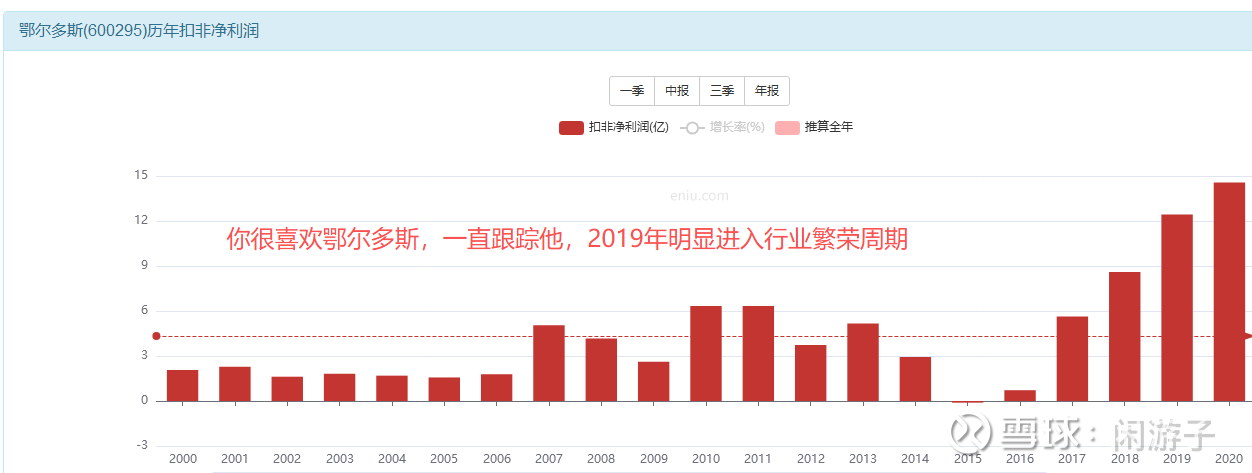Click the 2010 x-axis year label
Screen dimensions: 1252x473
tap(706, 459)
